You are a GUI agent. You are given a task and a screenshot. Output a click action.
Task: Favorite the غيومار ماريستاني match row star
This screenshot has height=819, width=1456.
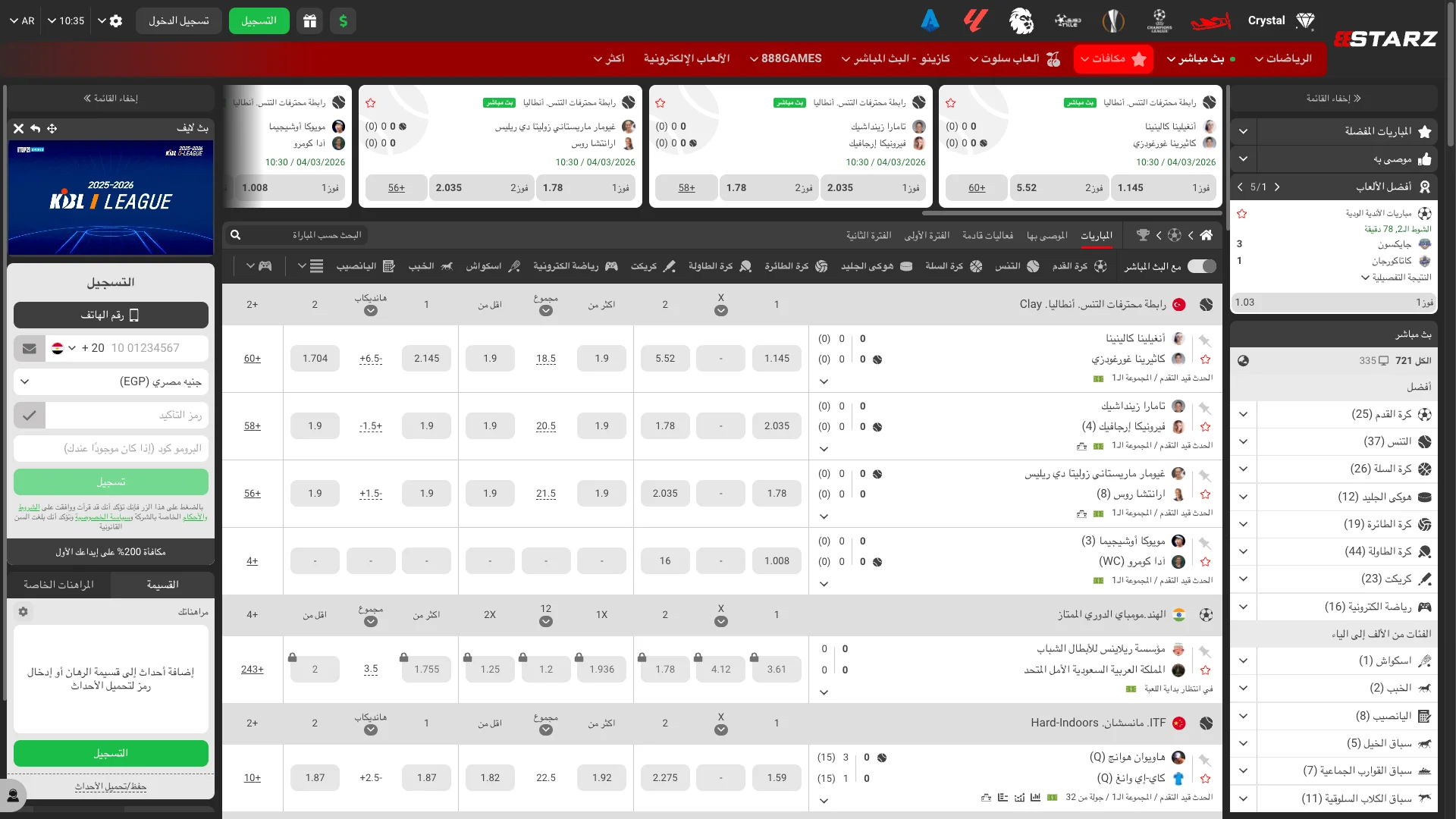click(x=1206, y=494)
